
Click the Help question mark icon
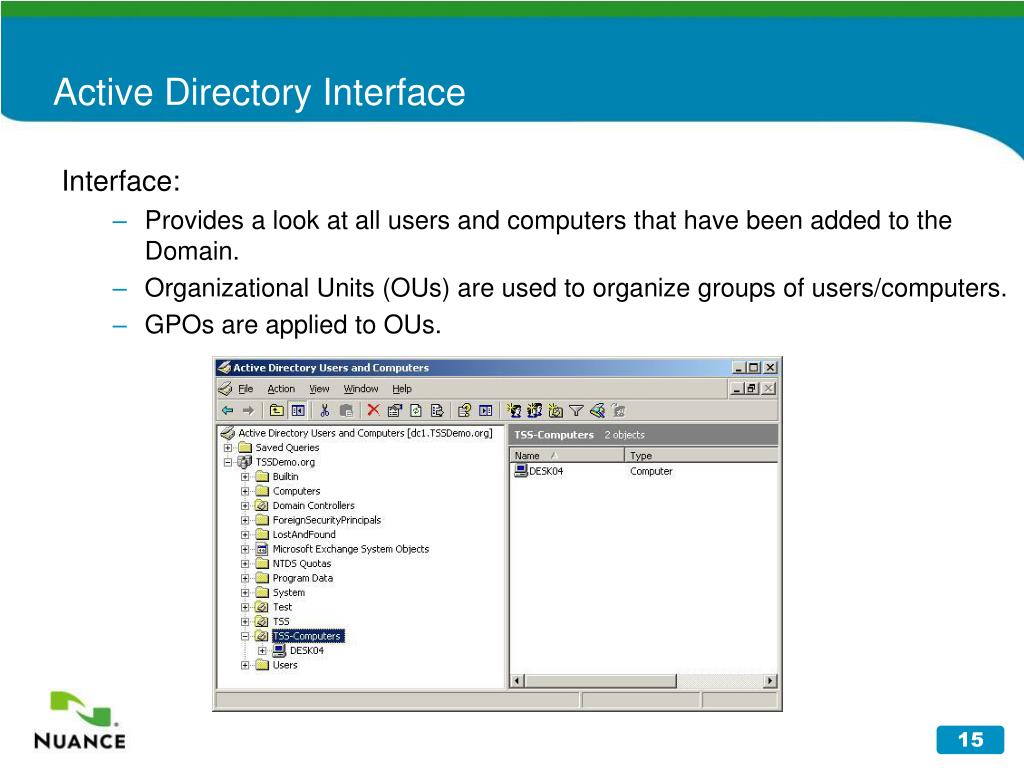point(464,410)
